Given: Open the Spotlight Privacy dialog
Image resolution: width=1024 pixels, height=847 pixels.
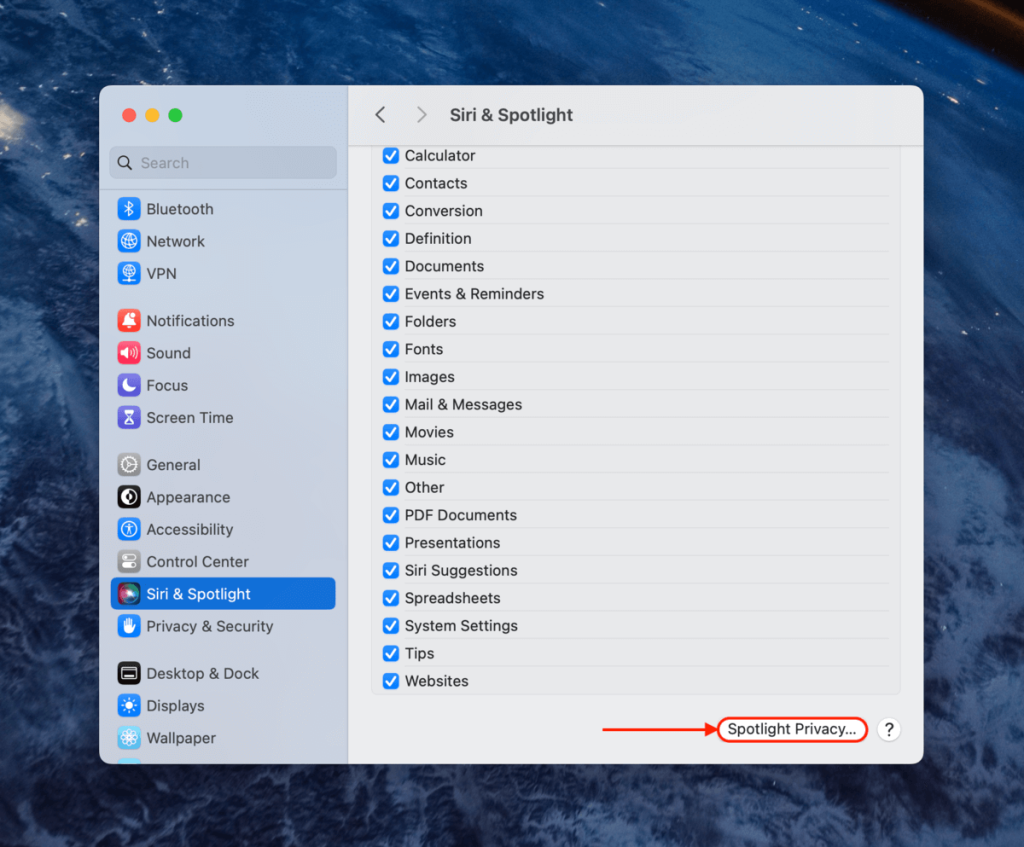Looking at the screenshot, I should pyautogui.click(x=792, y=729).
